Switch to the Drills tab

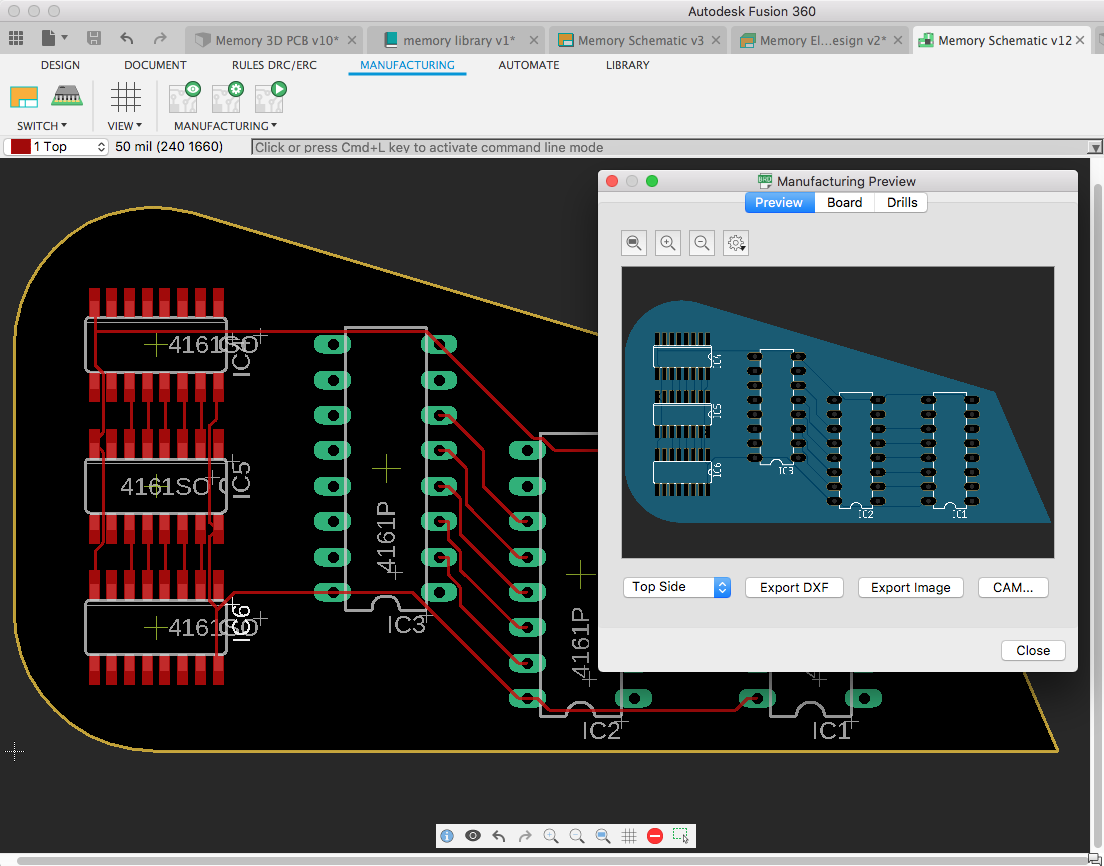point(901,202)
